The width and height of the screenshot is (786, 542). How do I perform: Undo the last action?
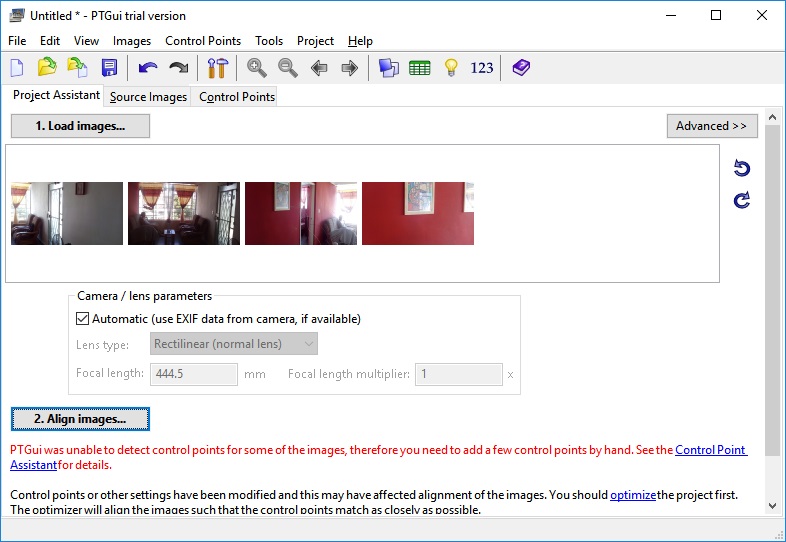point(148,67)
